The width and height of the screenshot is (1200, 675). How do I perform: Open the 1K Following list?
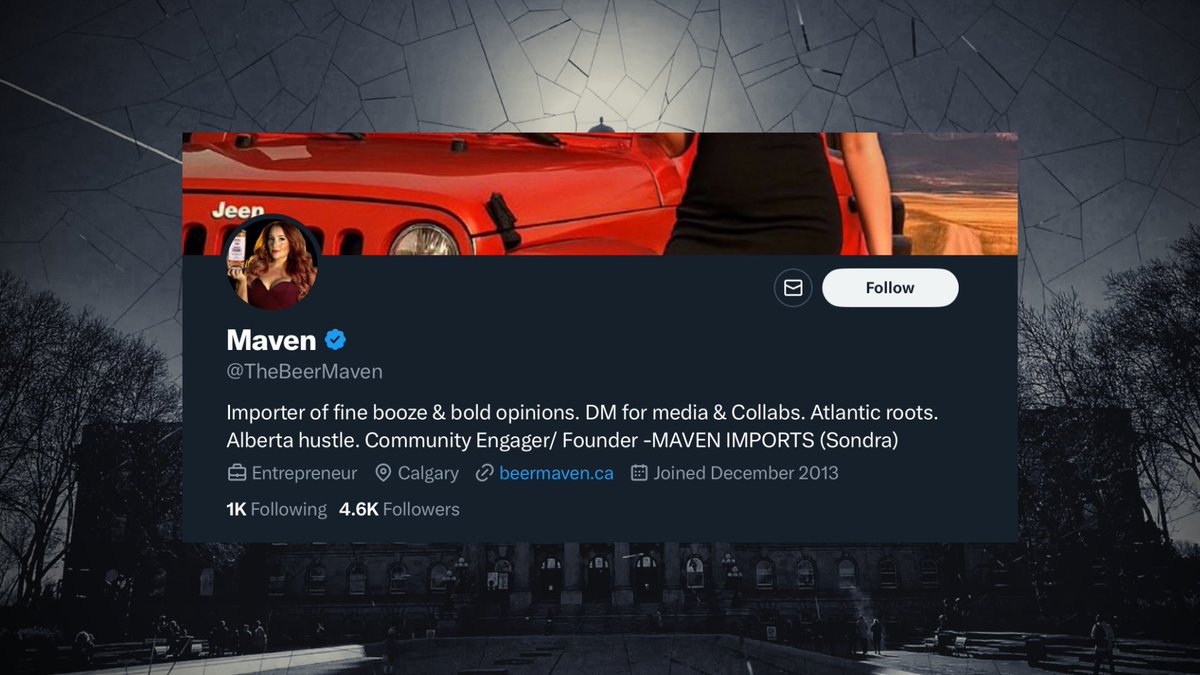pos(277,509)
